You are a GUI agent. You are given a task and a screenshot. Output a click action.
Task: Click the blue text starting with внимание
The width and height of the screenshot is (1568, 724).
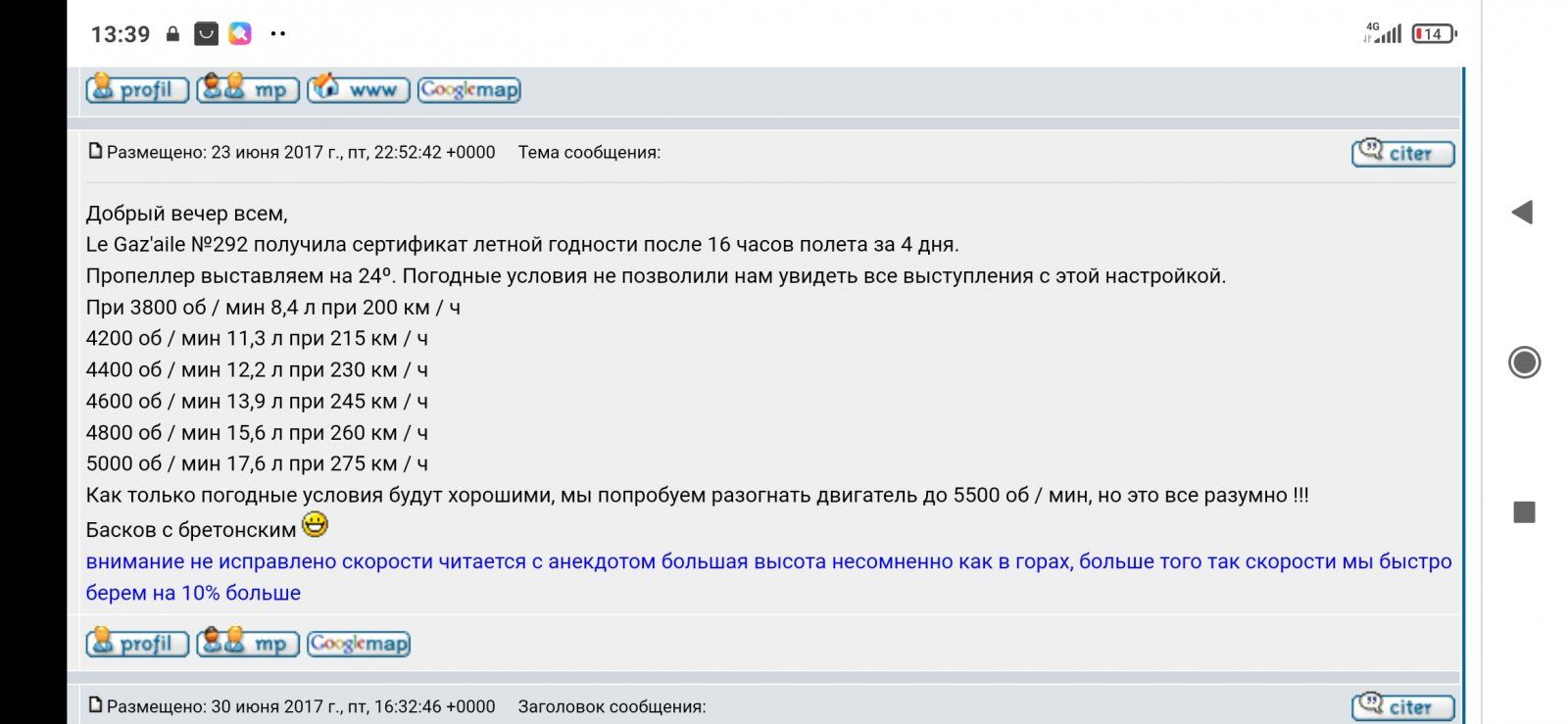(769, 561)
